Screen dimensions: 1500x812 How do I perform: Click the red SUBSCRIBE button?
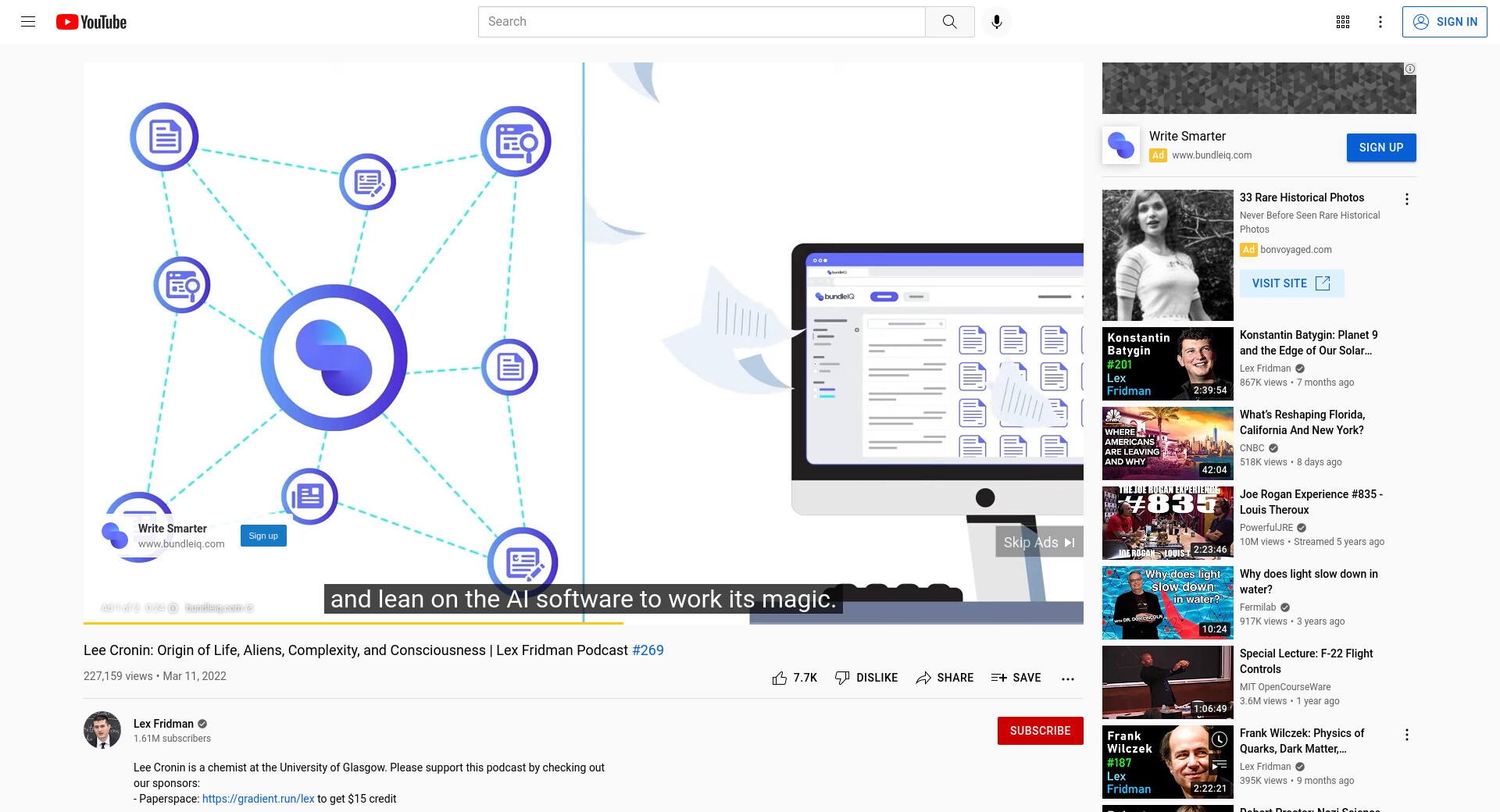(1040, 731)
